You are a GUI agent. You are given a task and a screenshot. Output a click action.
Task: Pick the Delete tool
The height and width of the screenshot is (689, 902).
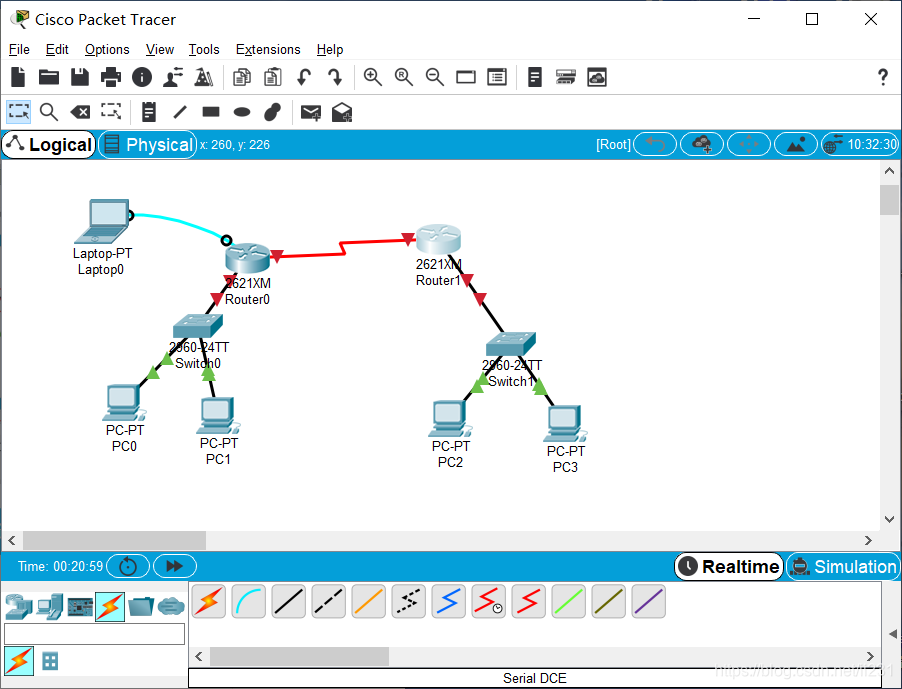click(80, 112)
